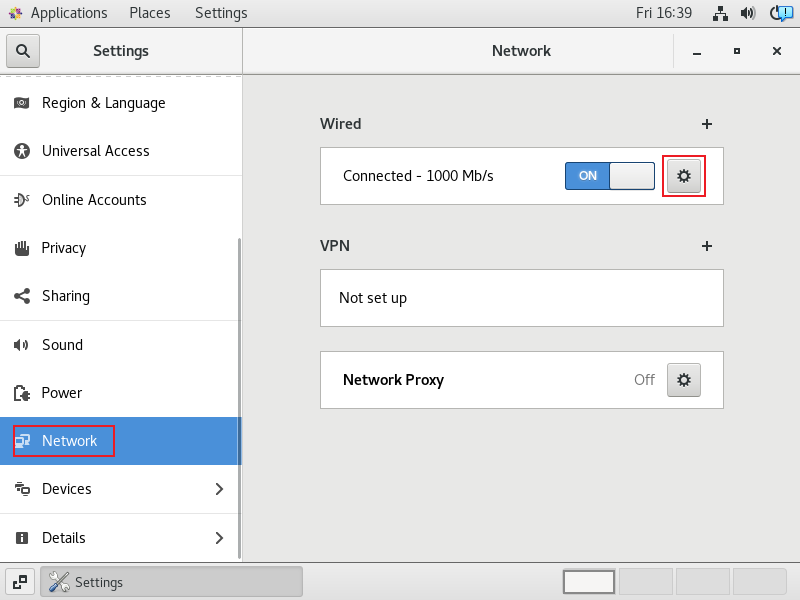Select the Network panel label
Screen dimensions: 800x600
(x=69, y=441)
